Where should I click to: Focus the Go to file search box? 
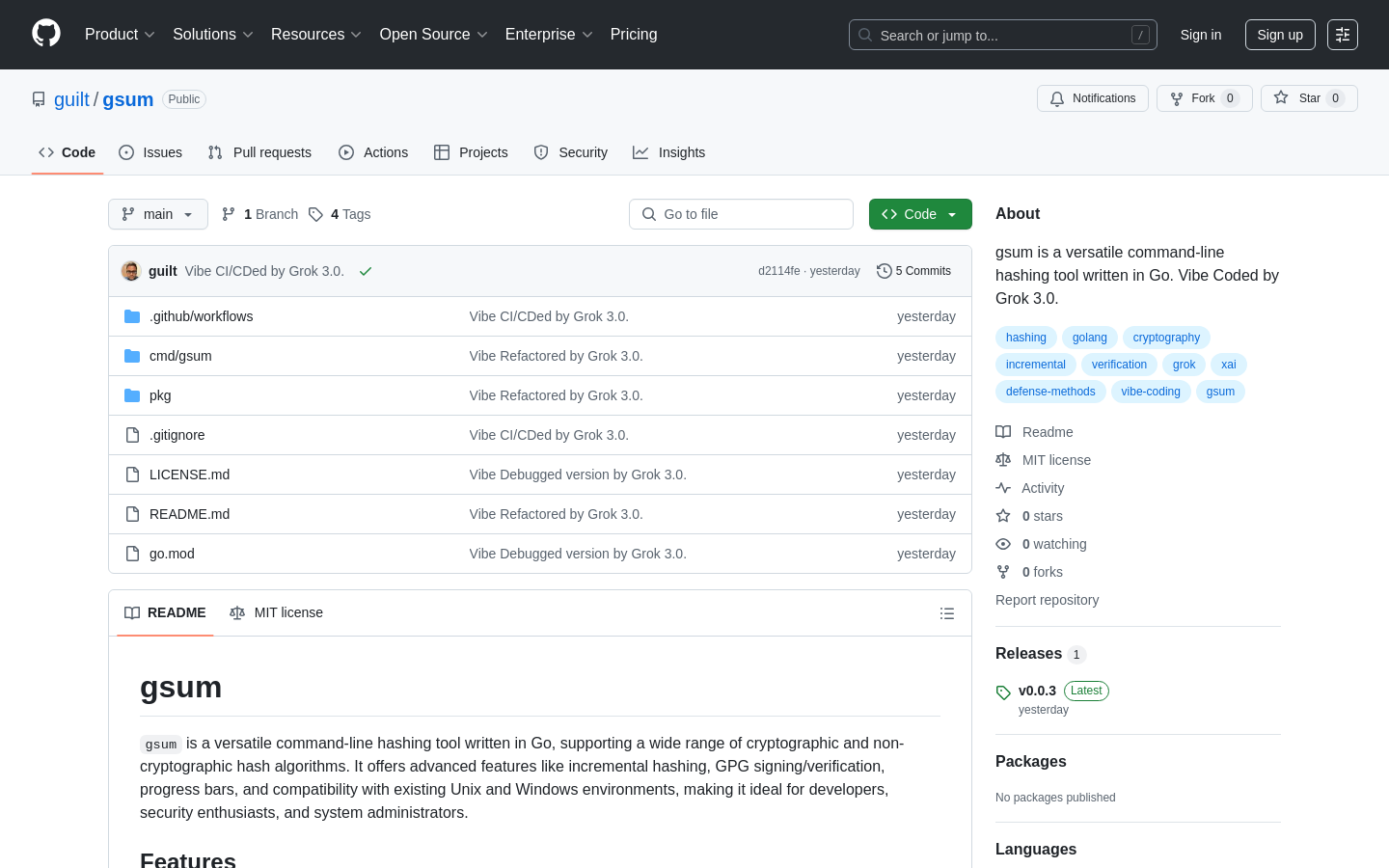click(741, 214)
